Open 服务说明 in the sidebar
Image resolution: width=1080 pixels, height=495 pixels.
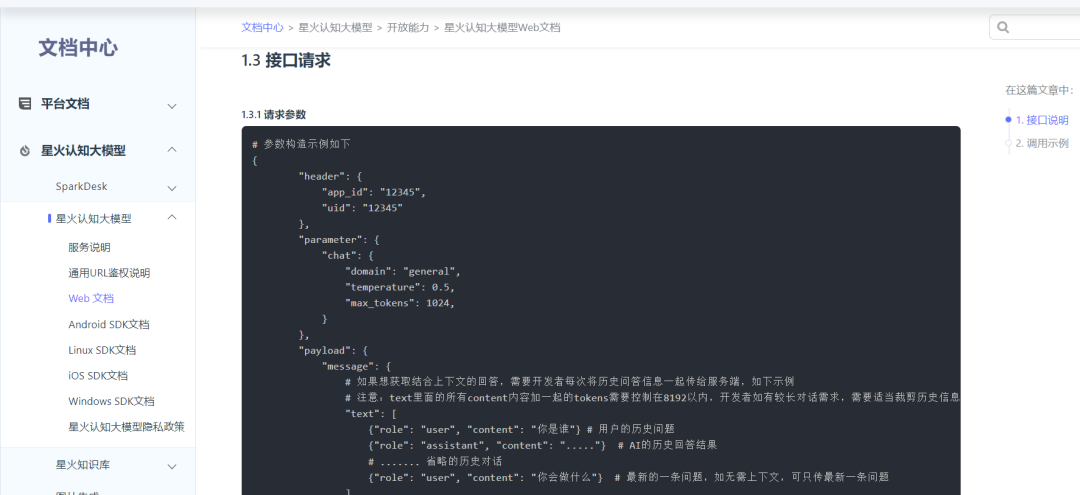click(89, 247)
